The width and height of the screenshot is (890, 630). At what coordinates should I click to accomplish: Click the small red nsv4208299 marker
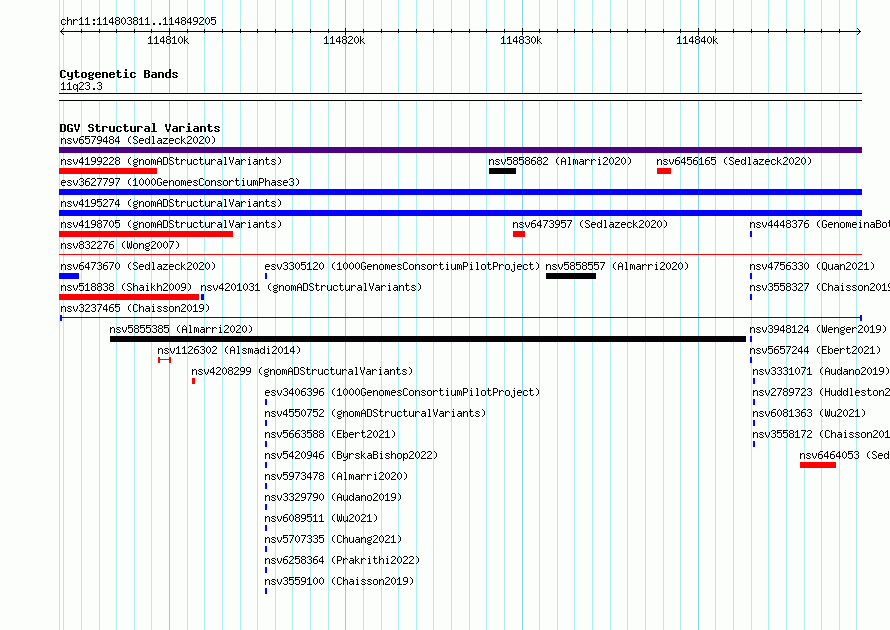(x=194, y=381)
